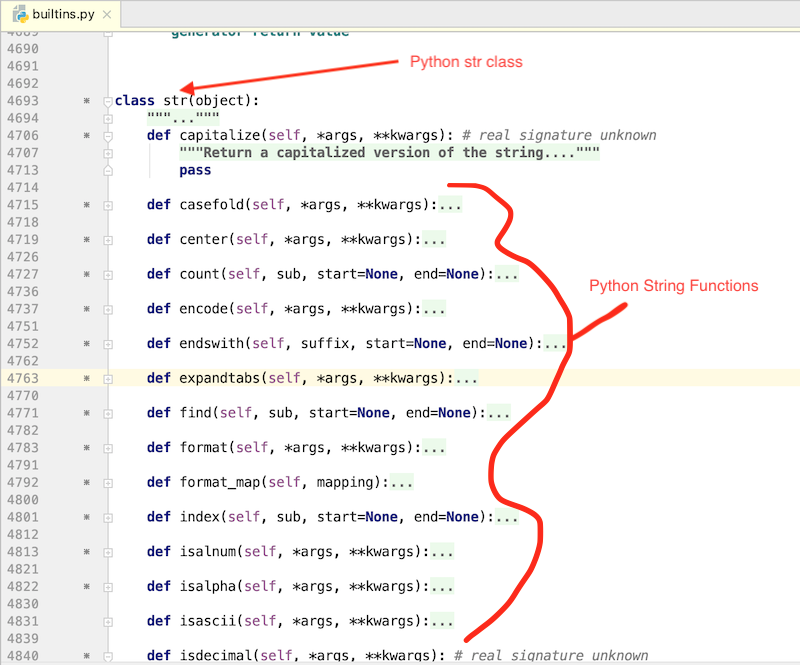Click the asterisk marker next to the casefold definition

click(x=86, y=204)
